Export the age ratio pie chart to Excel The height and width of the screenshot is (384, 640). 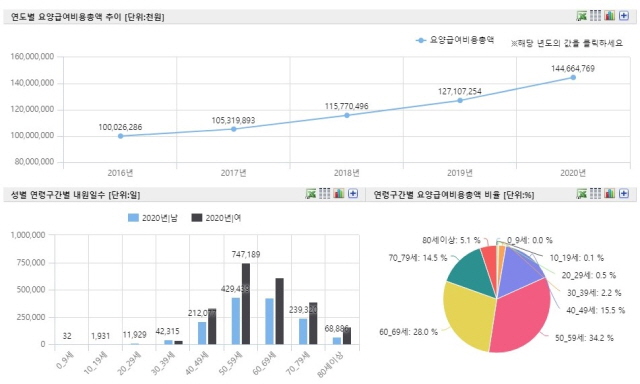[x=581, y=193]
